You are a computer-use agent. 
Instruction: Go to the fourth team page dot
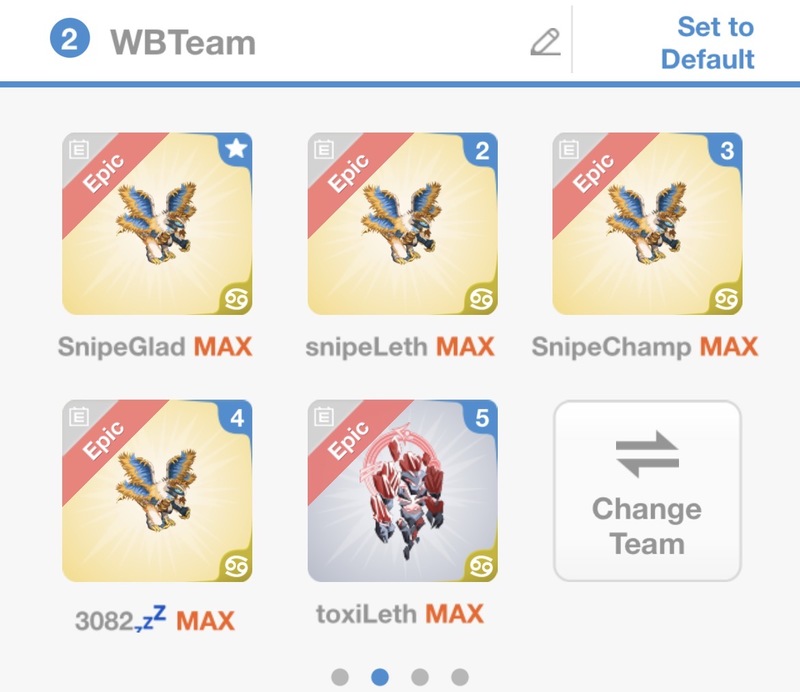coord(460,677)
